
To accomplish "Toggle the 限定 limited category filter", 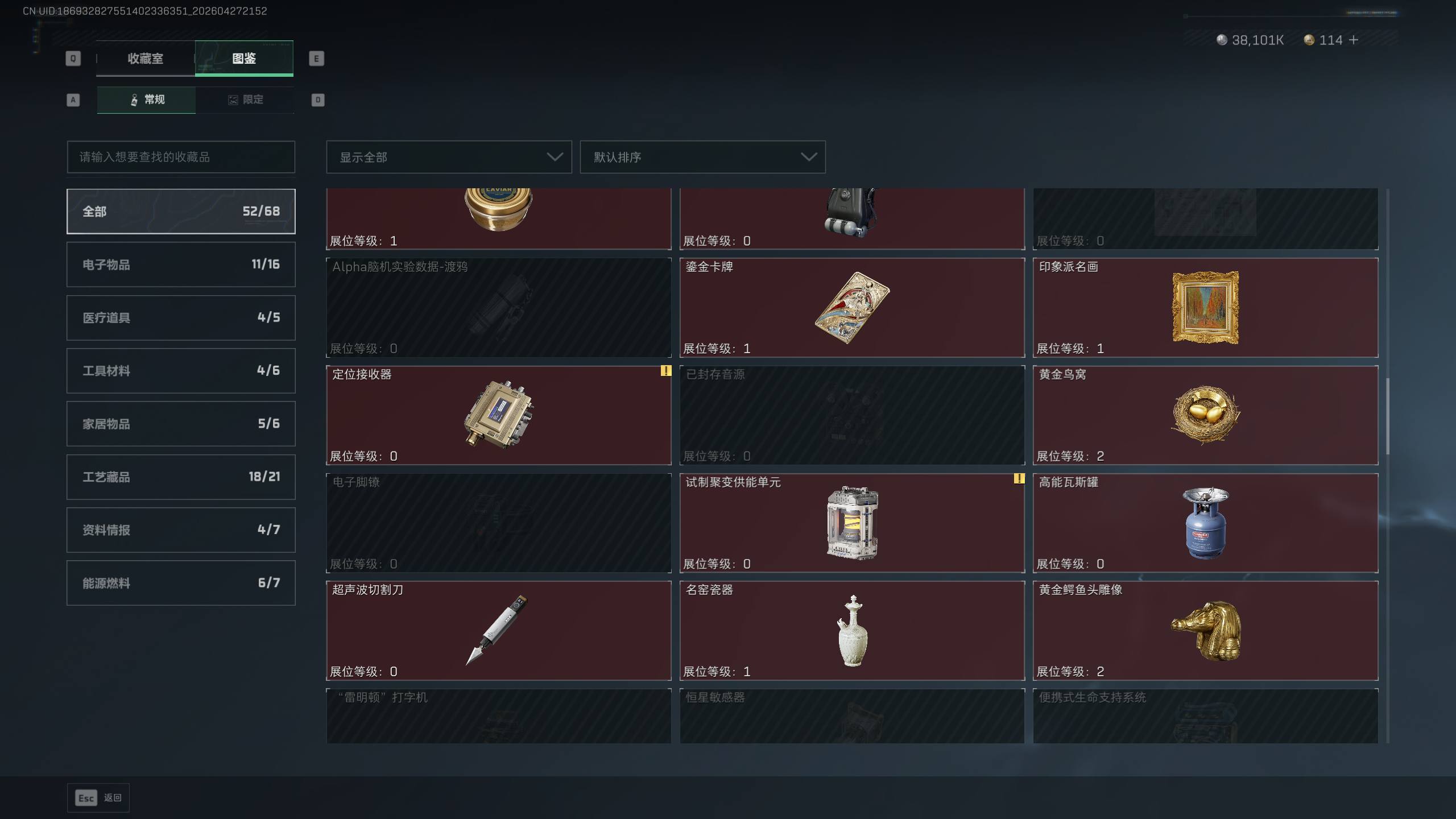I will tap(245, 100).
